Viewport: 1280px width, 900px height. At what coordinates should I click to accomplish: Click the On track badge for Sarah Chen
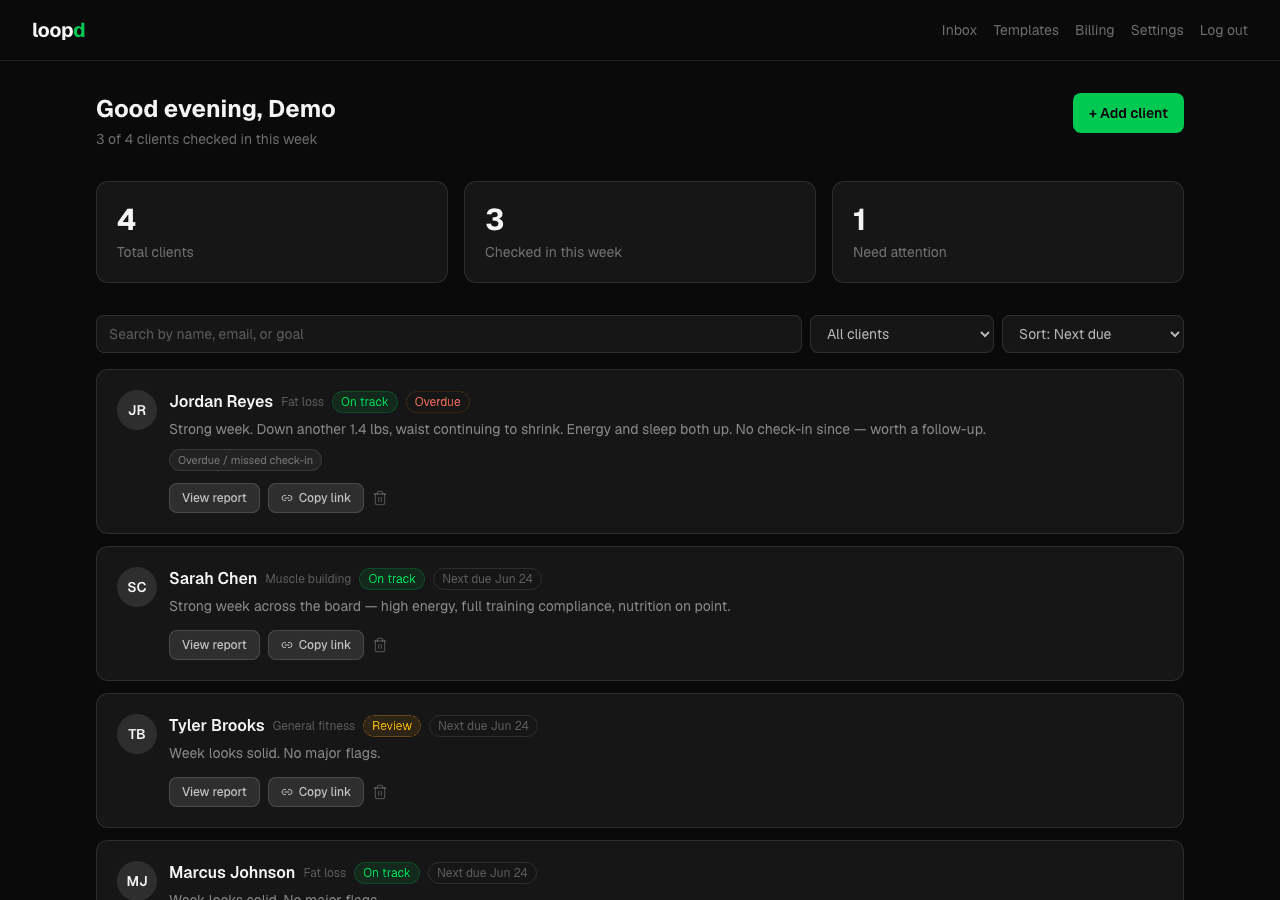(392, 579)
